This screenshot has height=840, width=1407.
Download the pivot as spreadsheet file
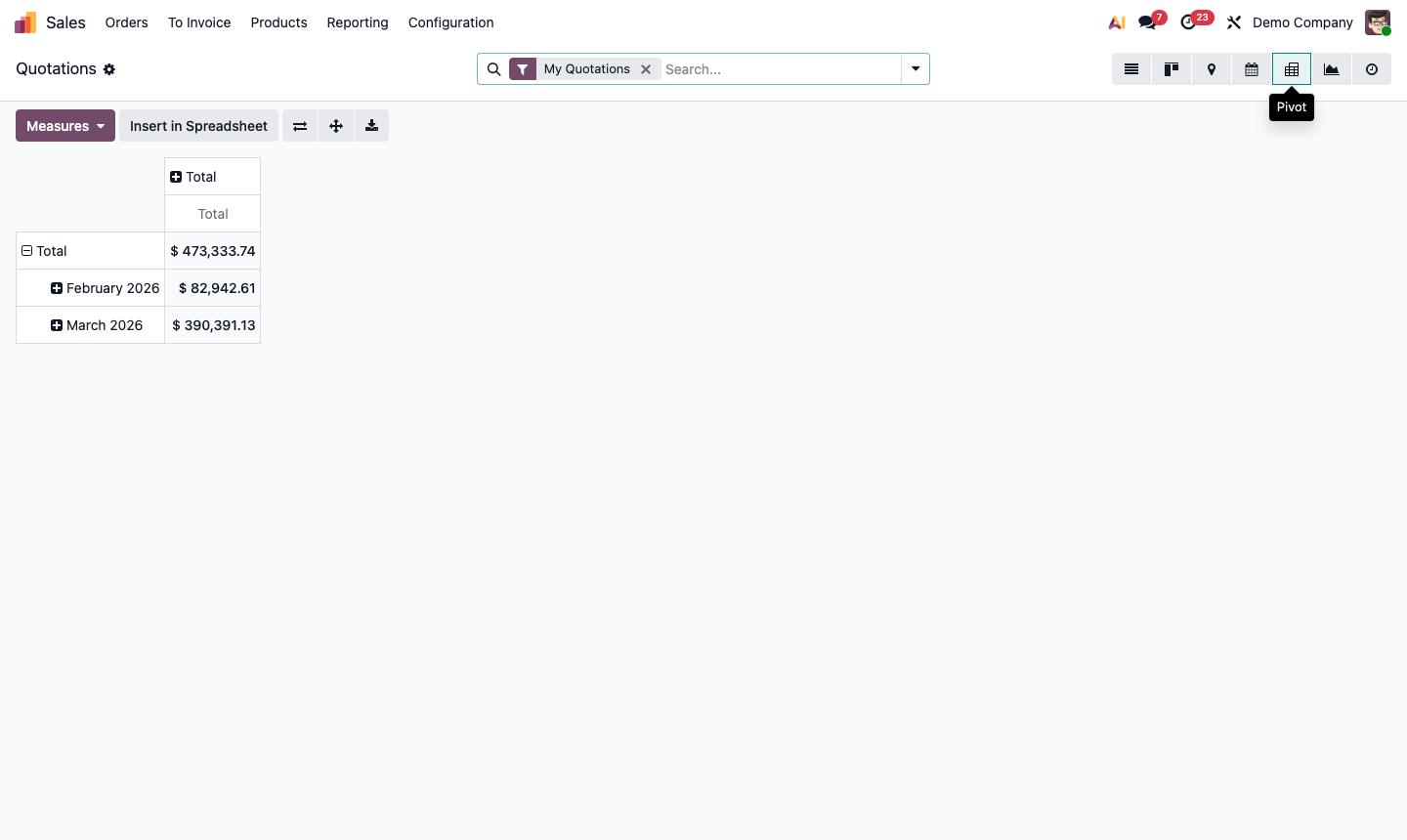(x=371, y=125)
